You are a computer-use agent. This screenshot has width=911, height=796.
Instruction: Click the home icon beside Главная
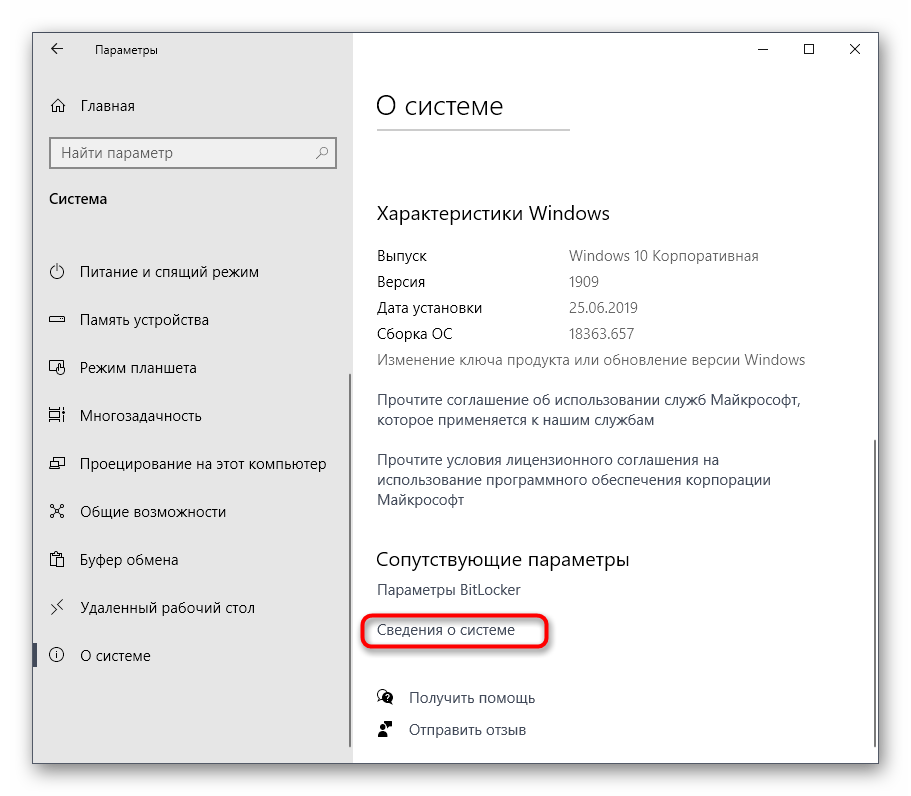58,106
